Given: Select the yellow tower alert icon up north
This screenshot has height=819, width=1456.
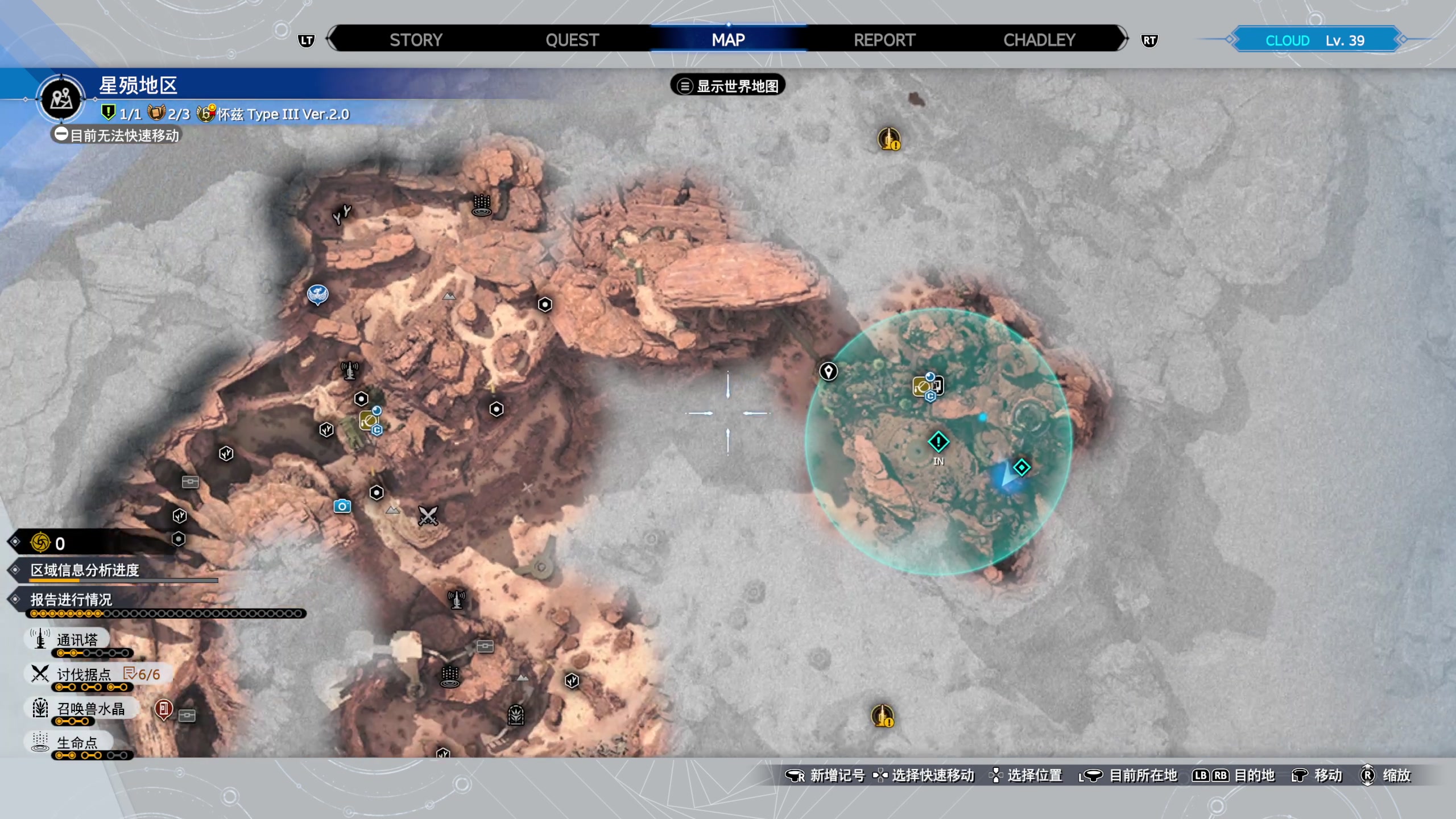Looking at the screenshot, I should tap(889, 139).
